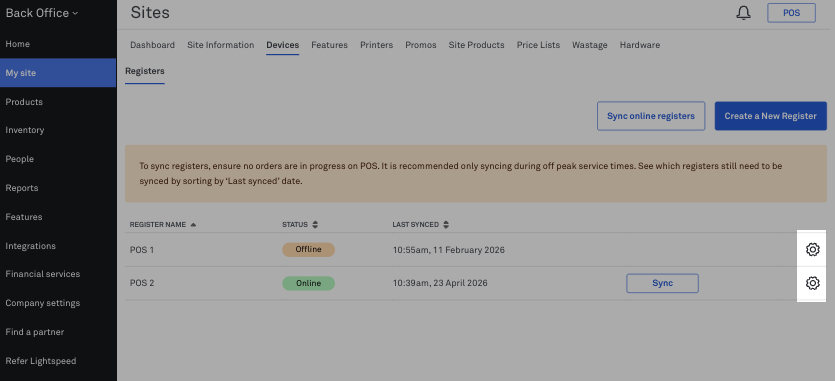The image size is (835, 381).
Task: Open the Site Information tab
Action: [220, 45]
